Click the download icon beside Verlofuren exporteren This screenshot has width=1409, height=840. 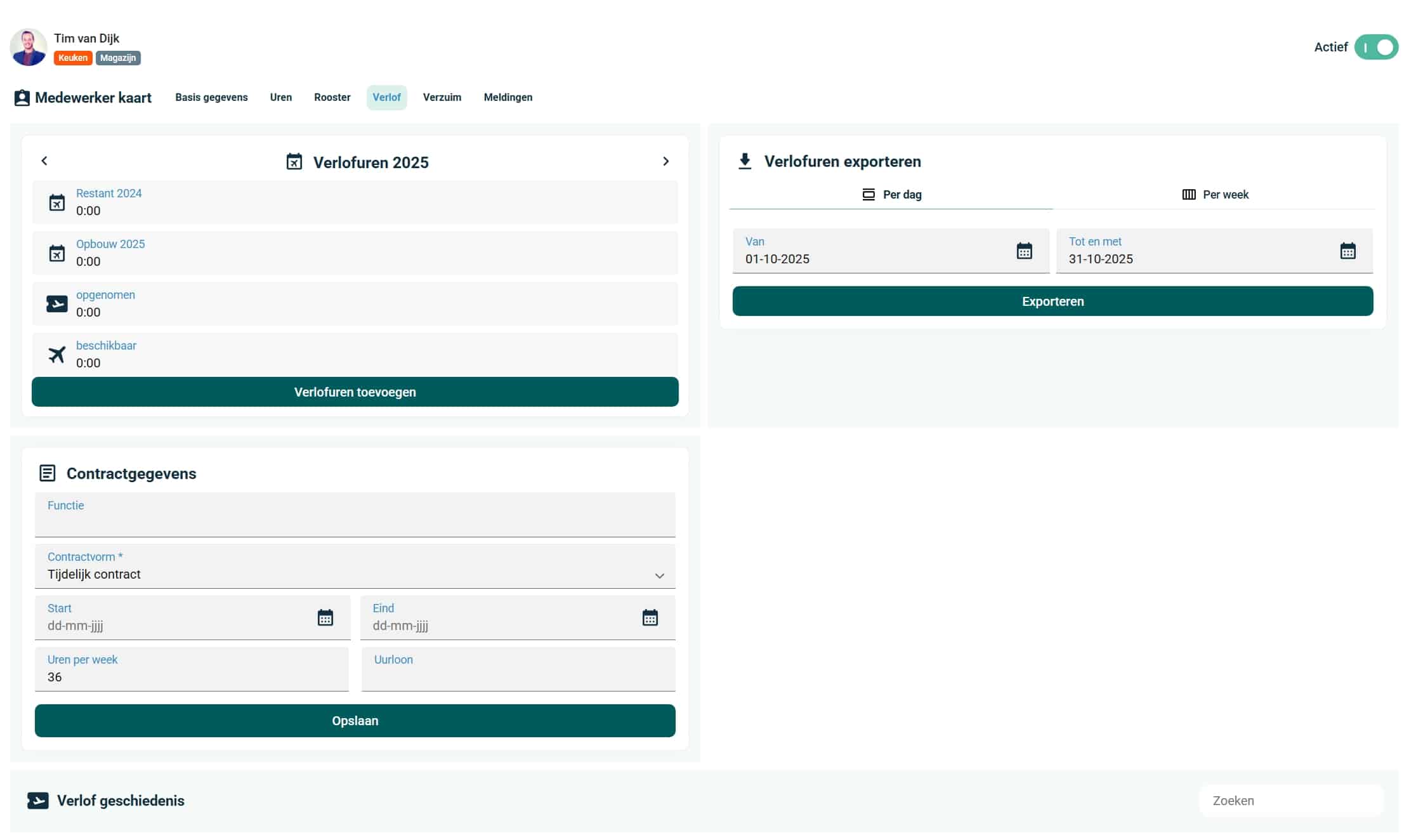pyautogui.click(x=745, y=161)
